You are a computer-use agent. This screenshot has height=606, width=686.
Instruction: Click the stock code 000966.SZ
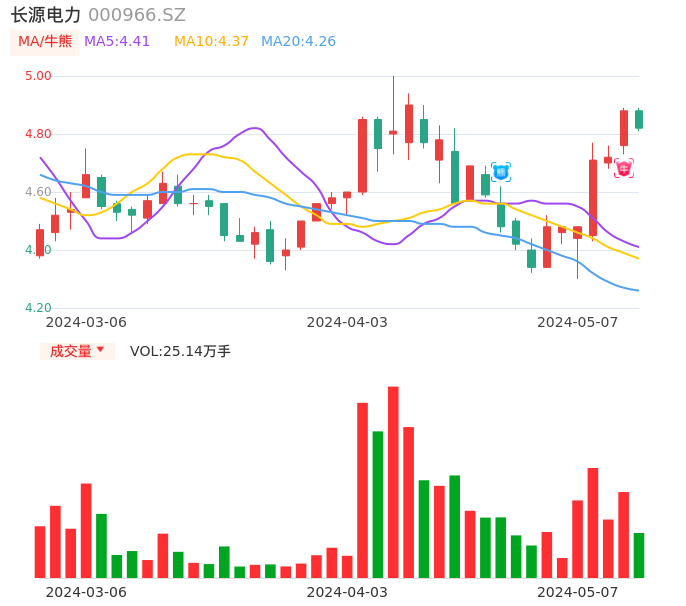(137, 15)
